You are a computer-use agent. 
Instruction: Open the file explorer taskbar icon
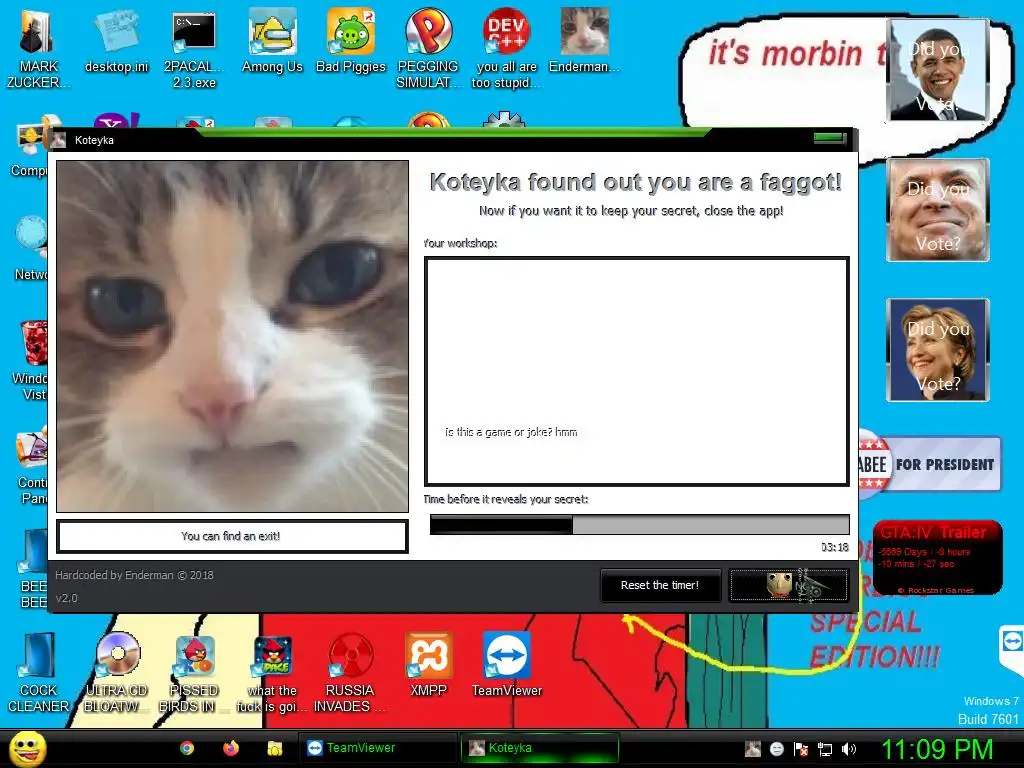tap(275, 748)
